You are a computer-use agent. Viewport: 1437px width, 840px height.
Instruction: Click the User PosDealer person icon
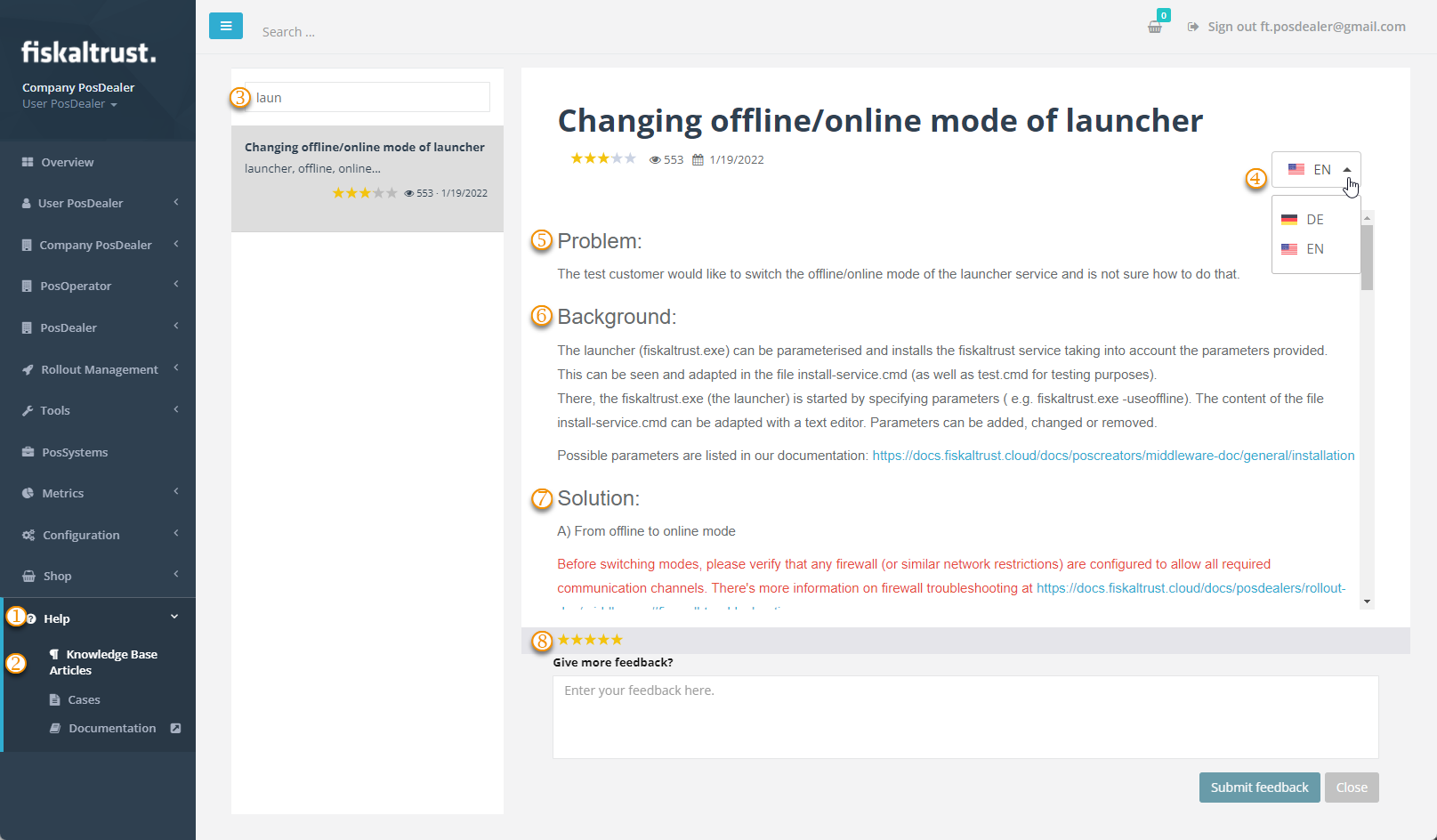(x=27, y=203)
